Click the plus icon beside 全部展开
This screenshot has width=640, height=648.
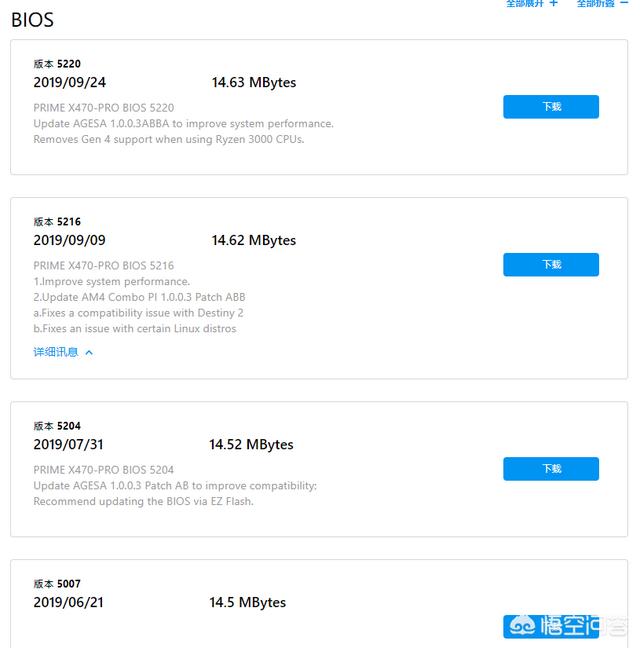553,4
